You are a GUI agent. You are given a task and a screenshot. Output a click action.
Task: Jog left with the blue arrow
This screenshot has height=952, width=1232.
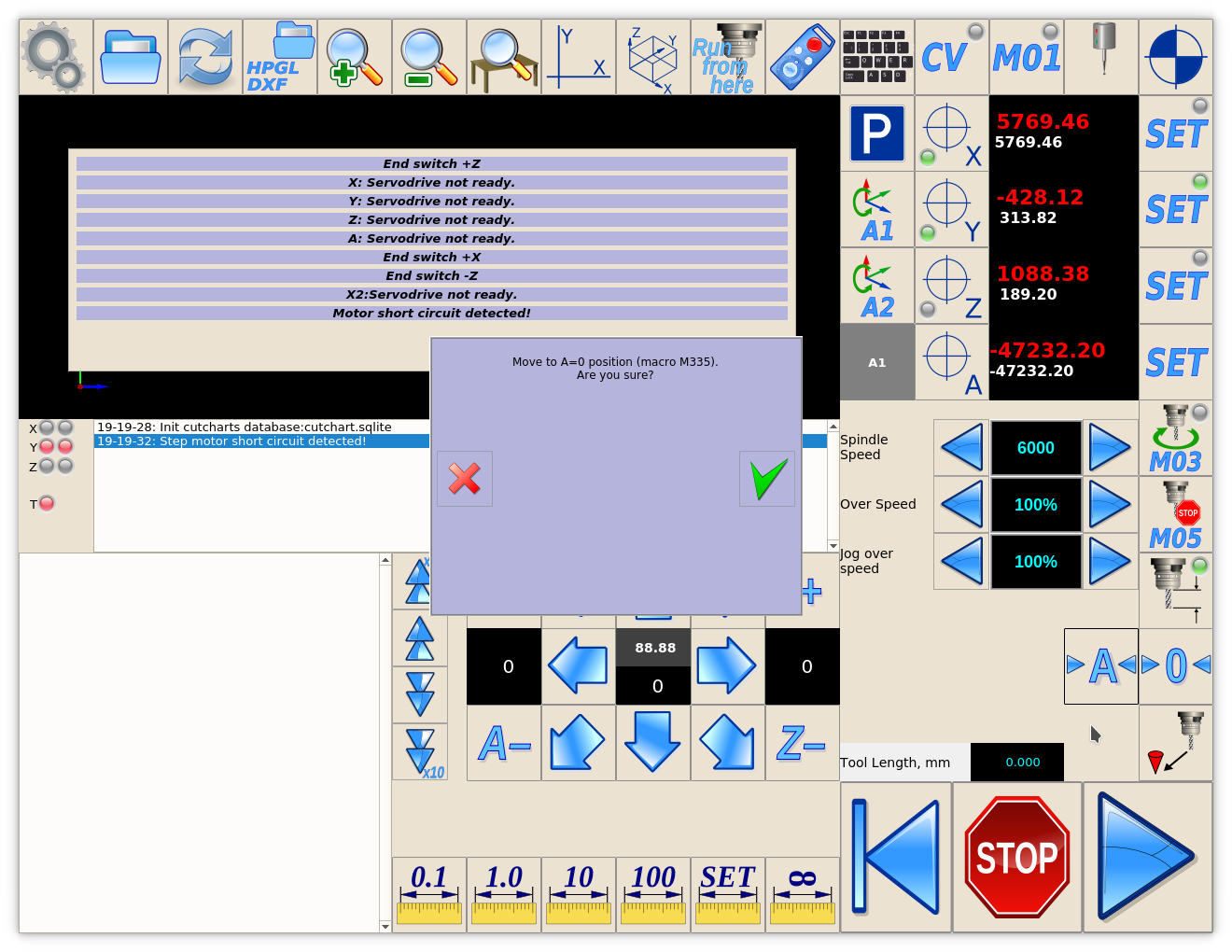pos(579,666)
